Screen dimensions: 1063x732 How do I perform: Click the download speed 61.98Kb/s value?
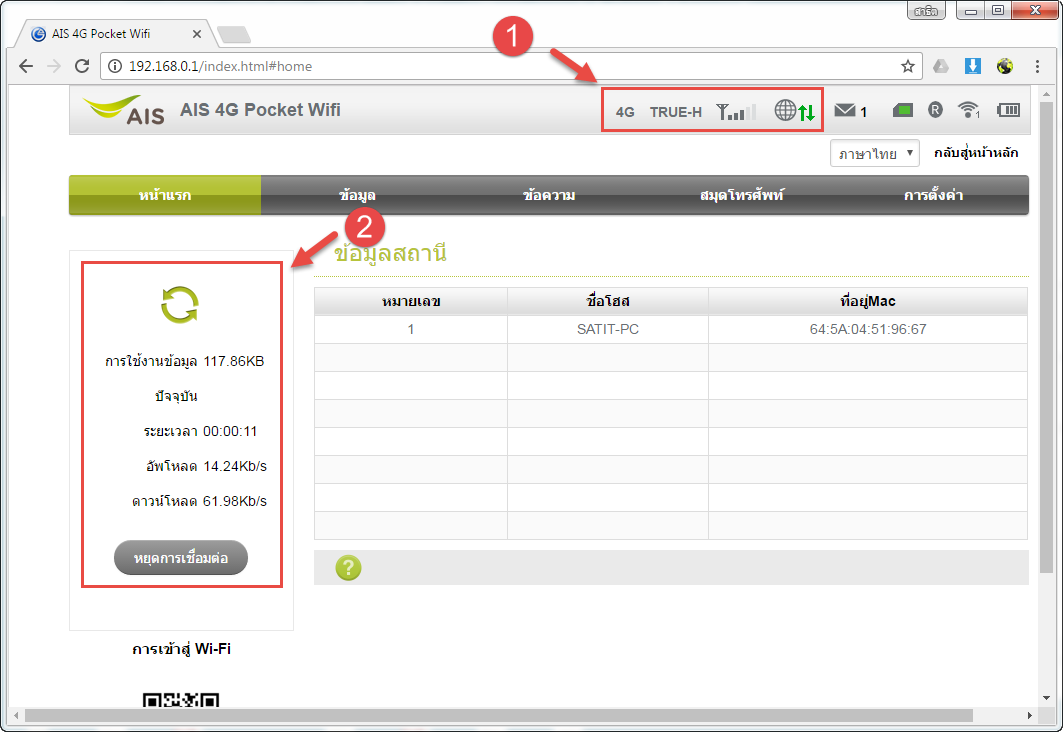click(x=235, y=502)
